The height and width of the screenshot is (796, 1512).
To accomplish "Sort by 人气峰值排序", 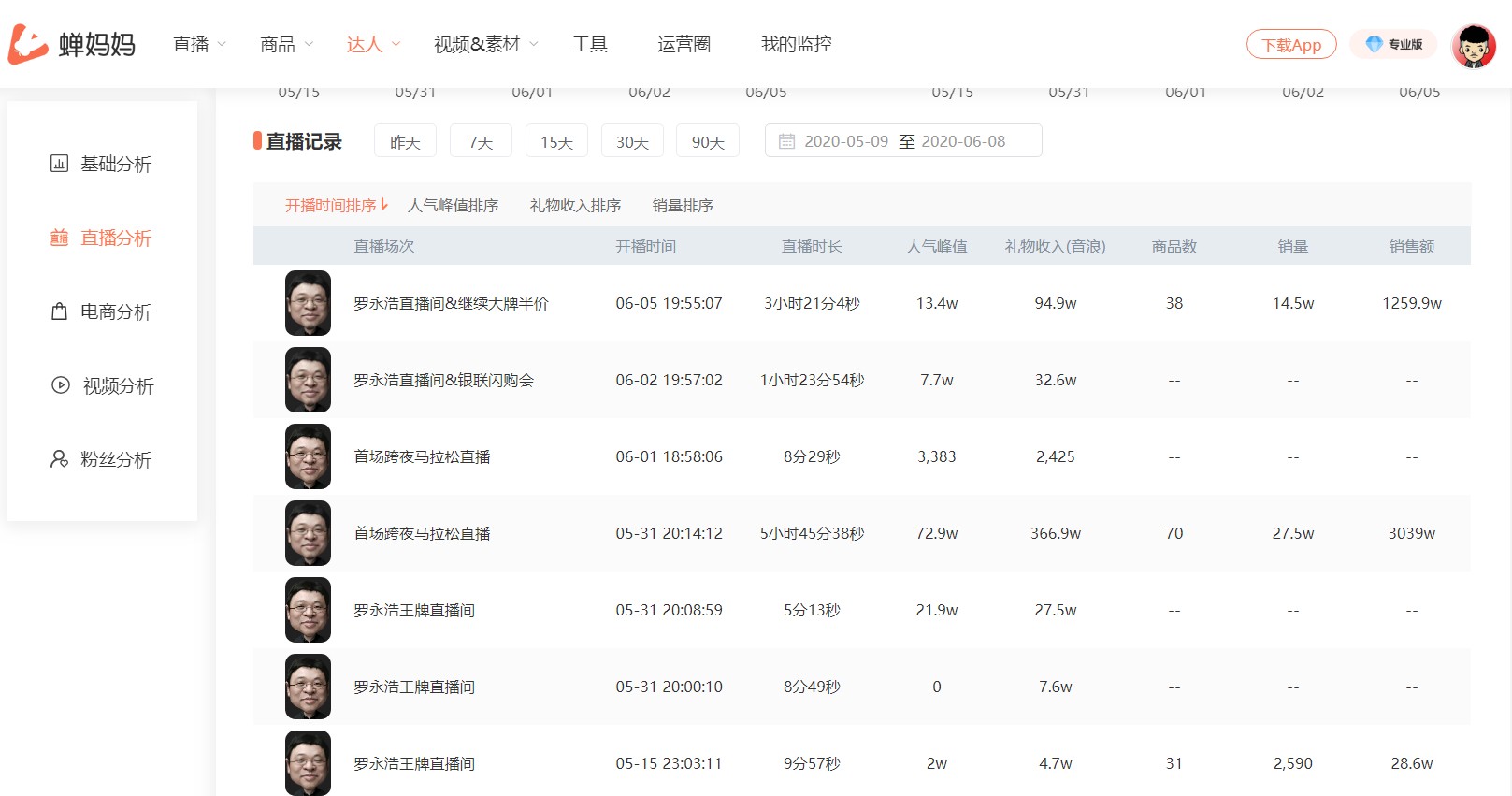I will (454, 205).
